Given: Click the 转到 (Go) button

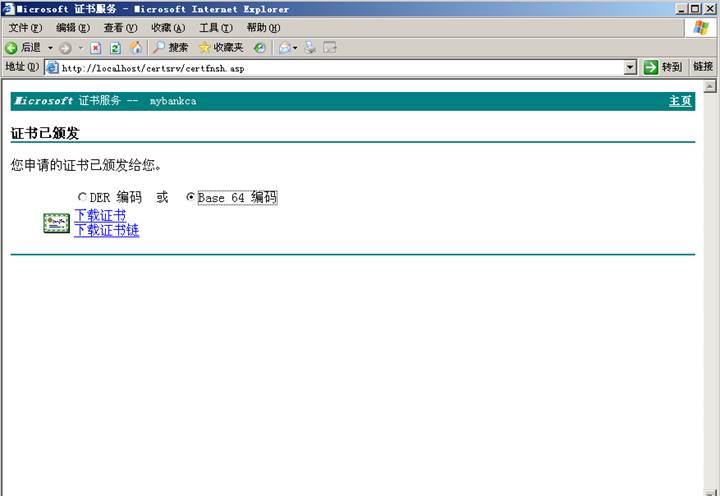Looking at the screenshot, I should [x=663, y=68].
